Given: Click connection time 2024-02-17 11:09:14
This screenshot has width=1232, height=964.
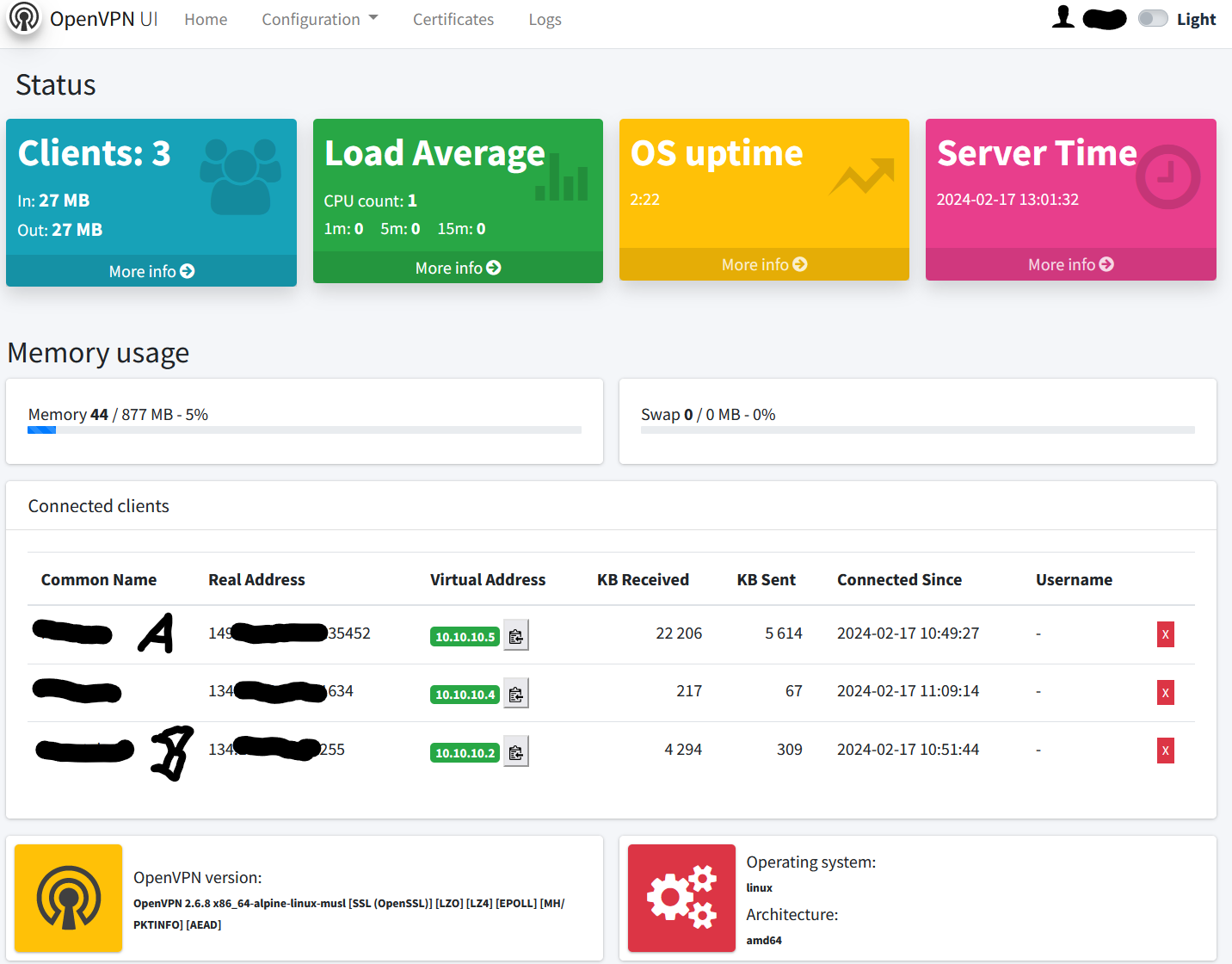Looking at the screenshot, I should (x=908, y=691).
